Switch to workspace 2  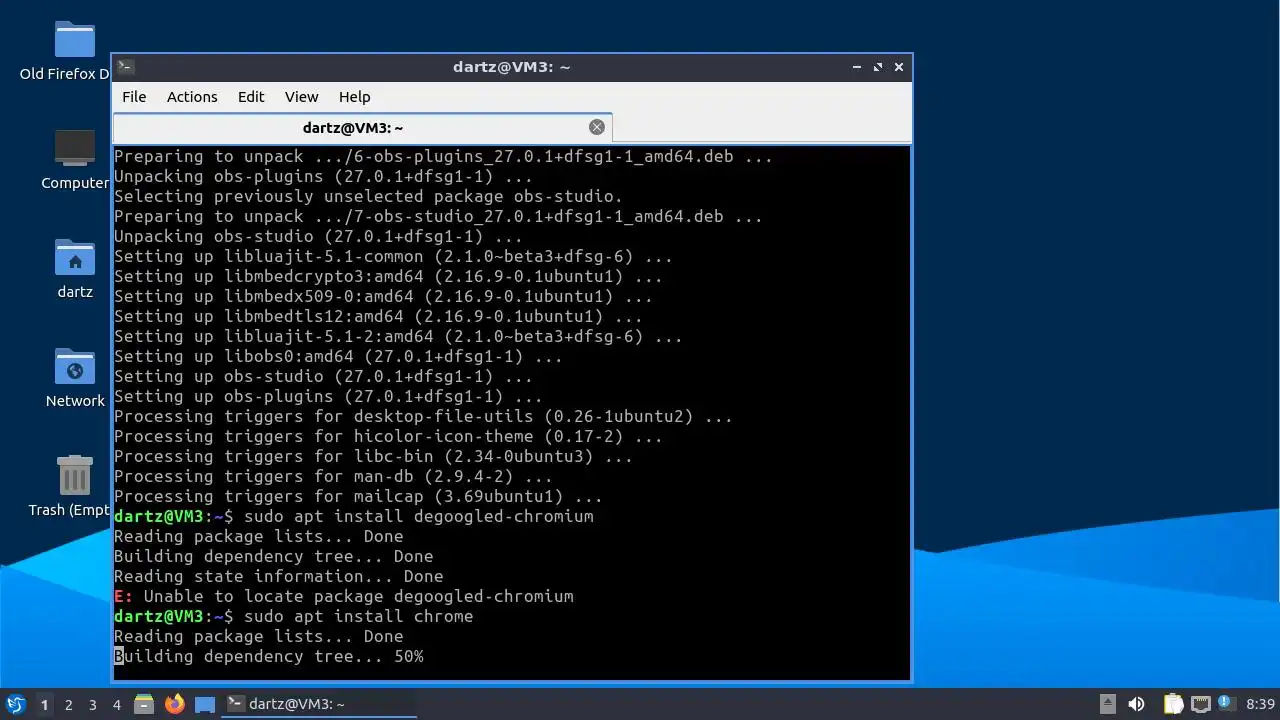(x=69, y=704)
